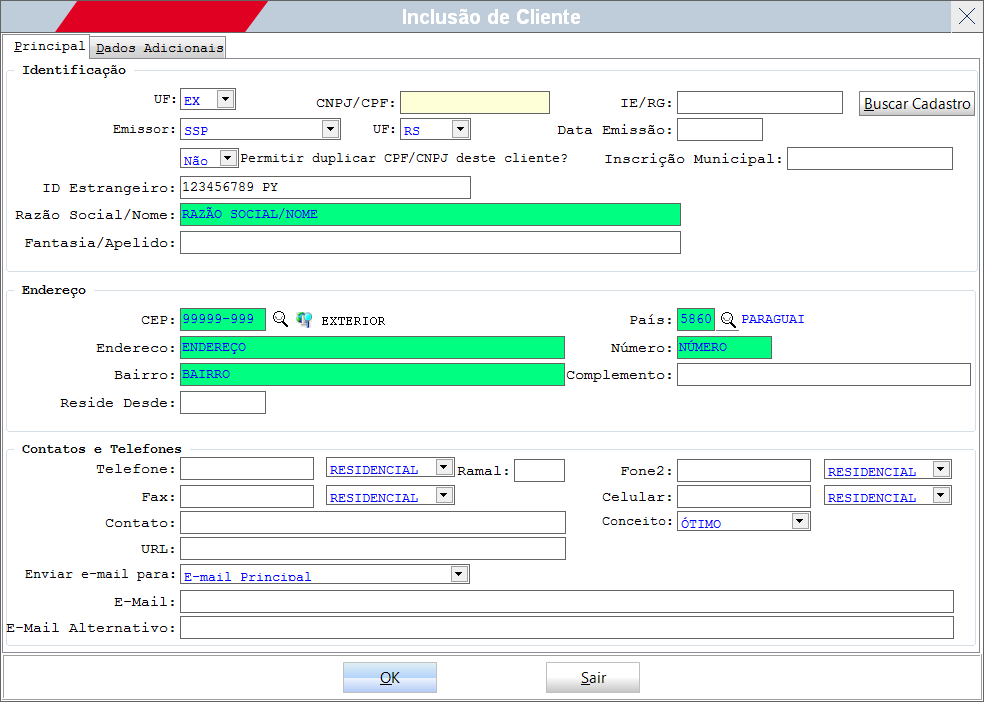This screenshot has width=984, height=702.
Task: Click the Celular number field
Action: point(744,497)
